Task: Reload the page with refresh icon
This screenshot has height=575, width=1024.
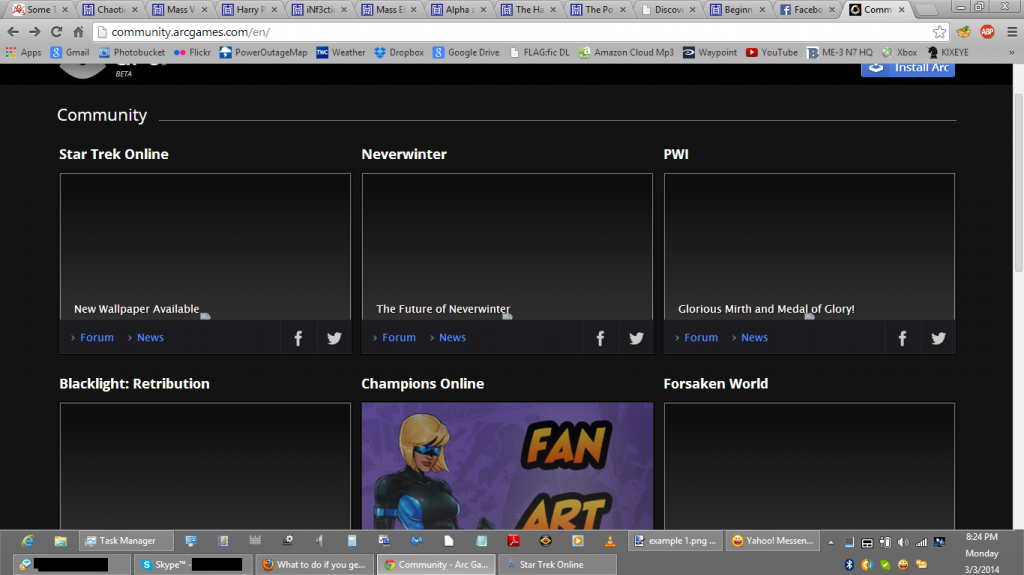Action: (56, 31)
